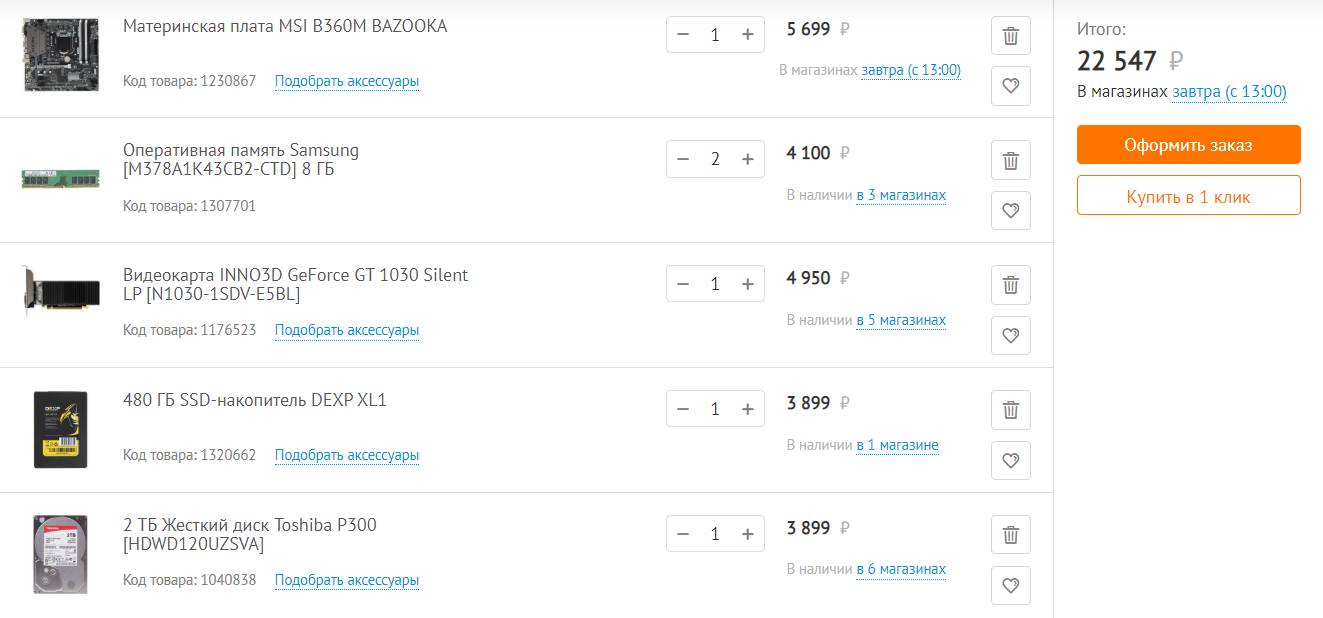Add DEXP XL1 SSD to wishlist
Viewport: 1323px width, 618px height.
point(1010,460)
